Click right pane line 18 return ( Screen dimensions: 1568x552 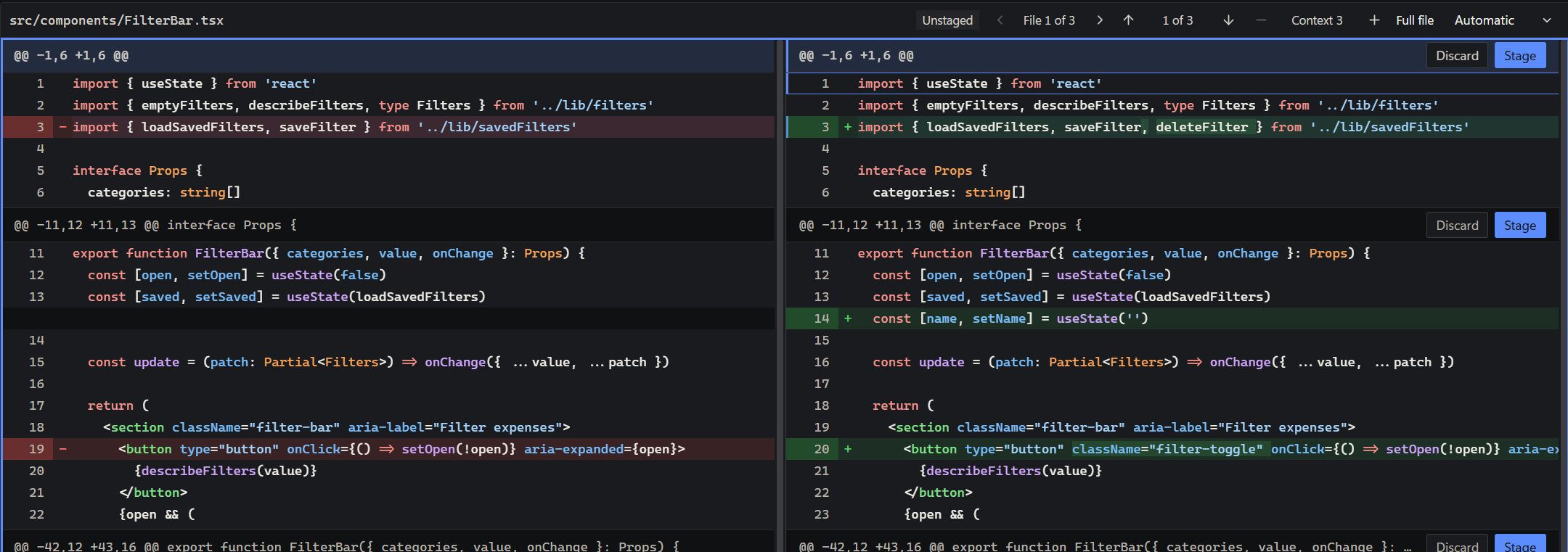(1172, 405)
